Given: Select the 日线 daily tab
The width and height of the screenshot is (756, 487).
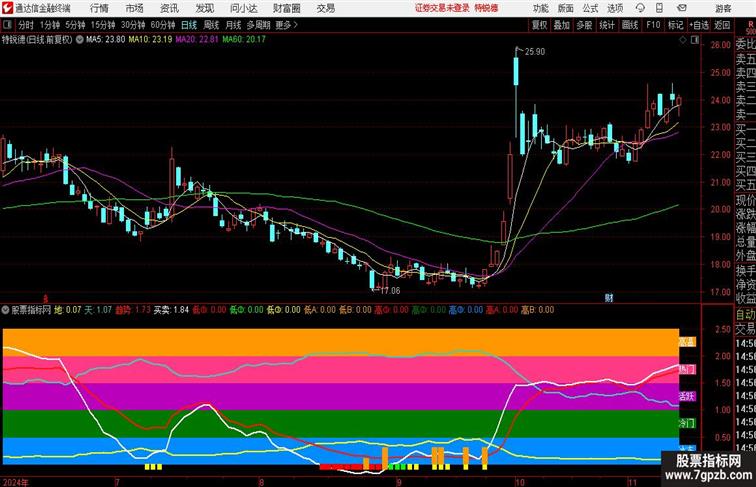Looking at the screenshot, I should (189, 25).
